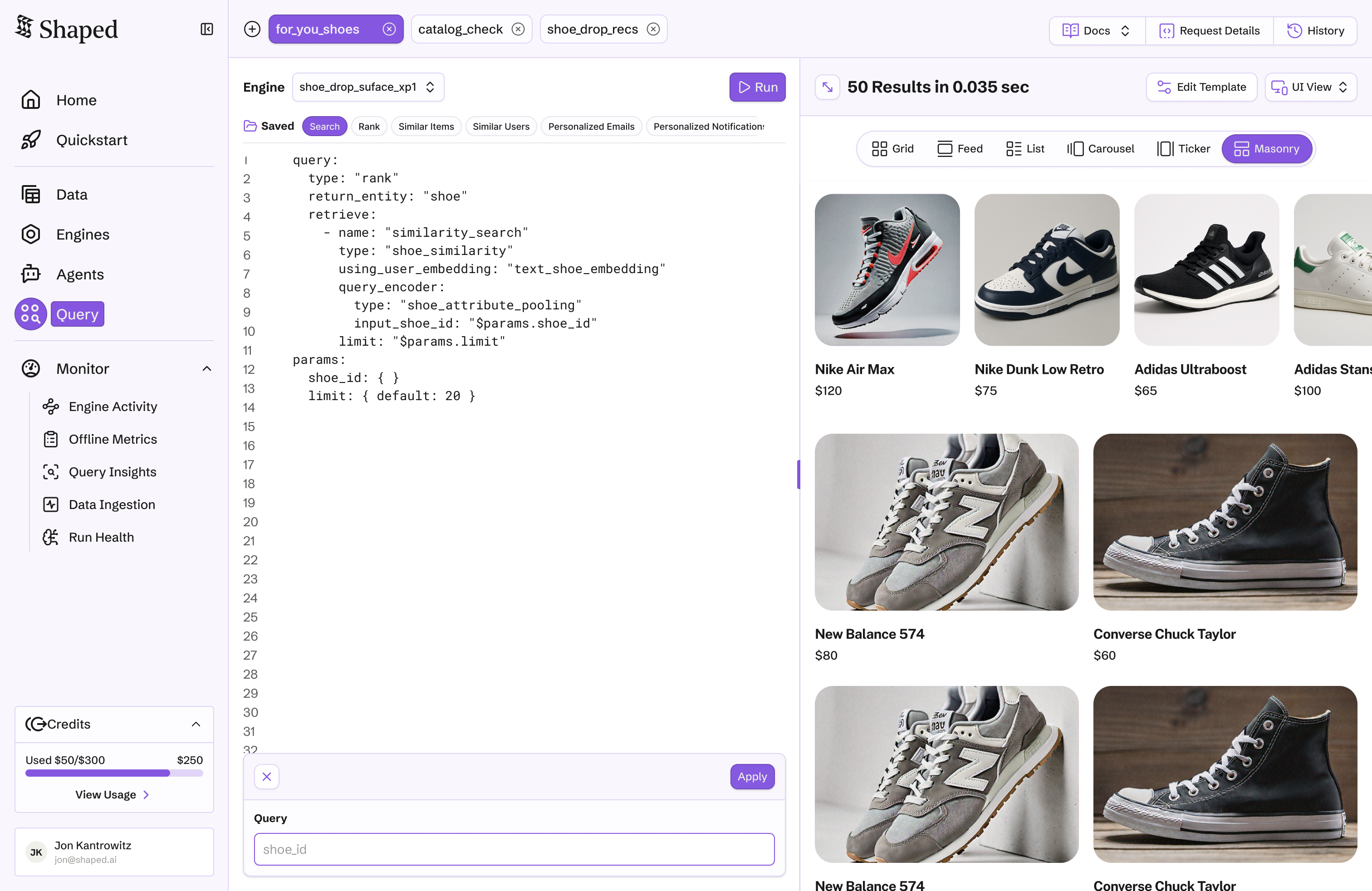The image size is (1372, 891).
Task: Click the Credits icon
Action: click(x=36, y=724)
